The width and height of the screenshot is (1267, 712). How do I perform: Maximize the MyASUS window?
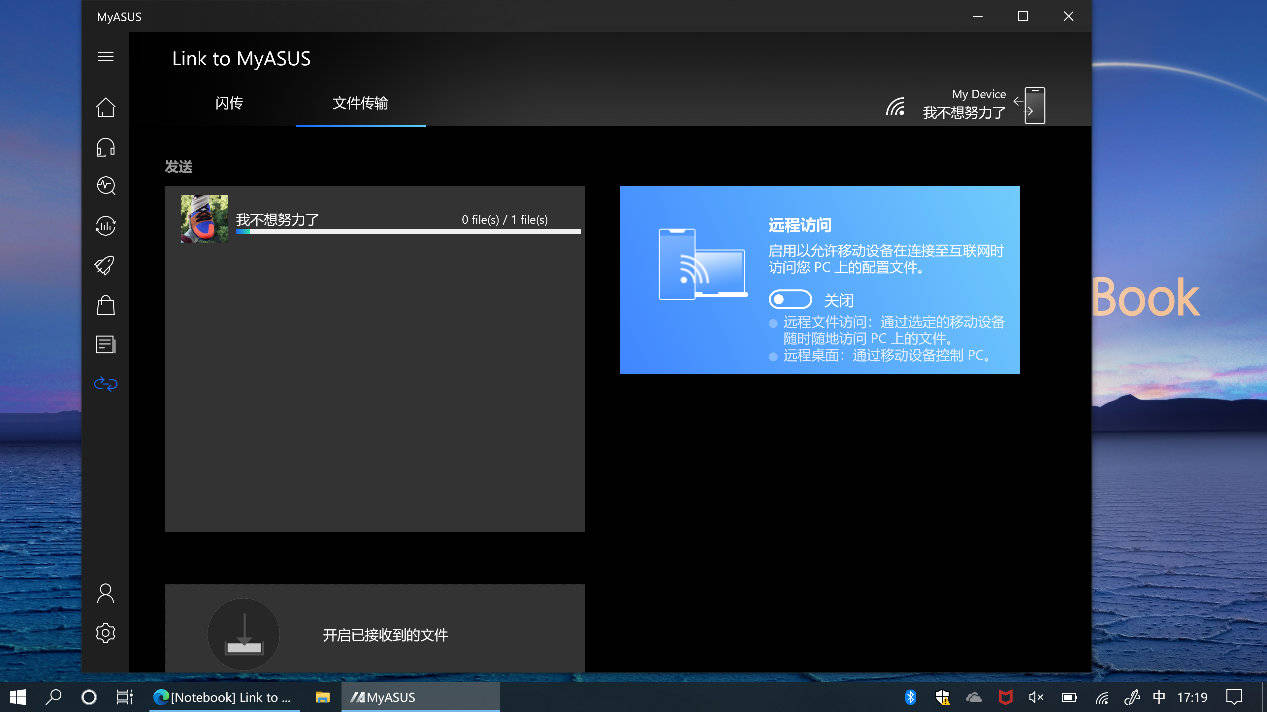coord(1023,16)
